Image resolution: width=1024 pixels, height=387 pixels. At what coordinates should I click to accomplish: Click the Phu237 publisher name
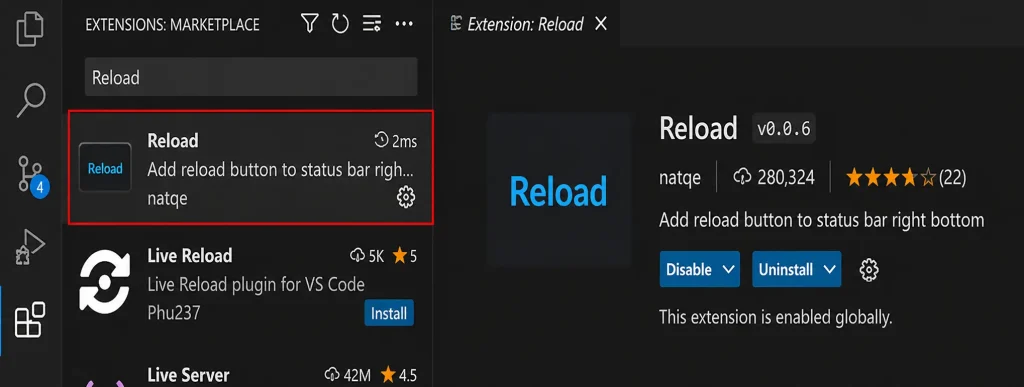pyautogui.click(x=174, y=313)
